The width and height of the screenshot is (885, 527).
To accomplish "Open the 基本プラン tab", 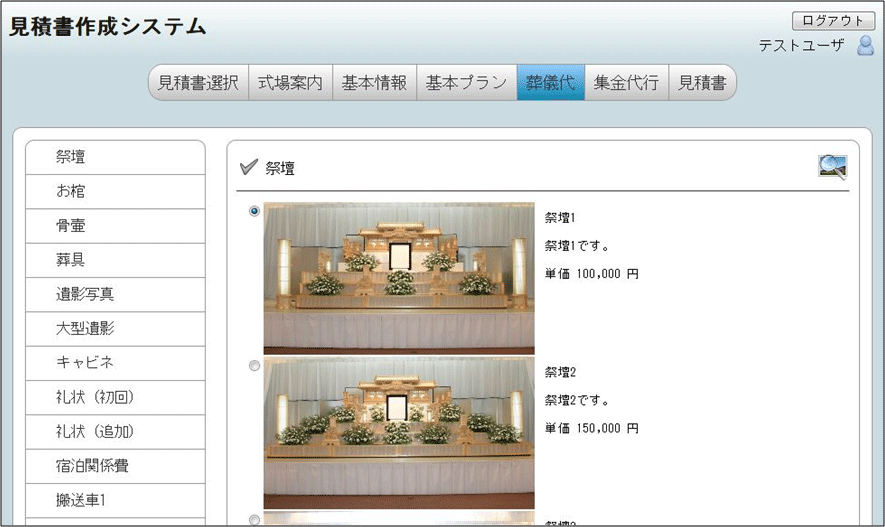I will [467, 82].
